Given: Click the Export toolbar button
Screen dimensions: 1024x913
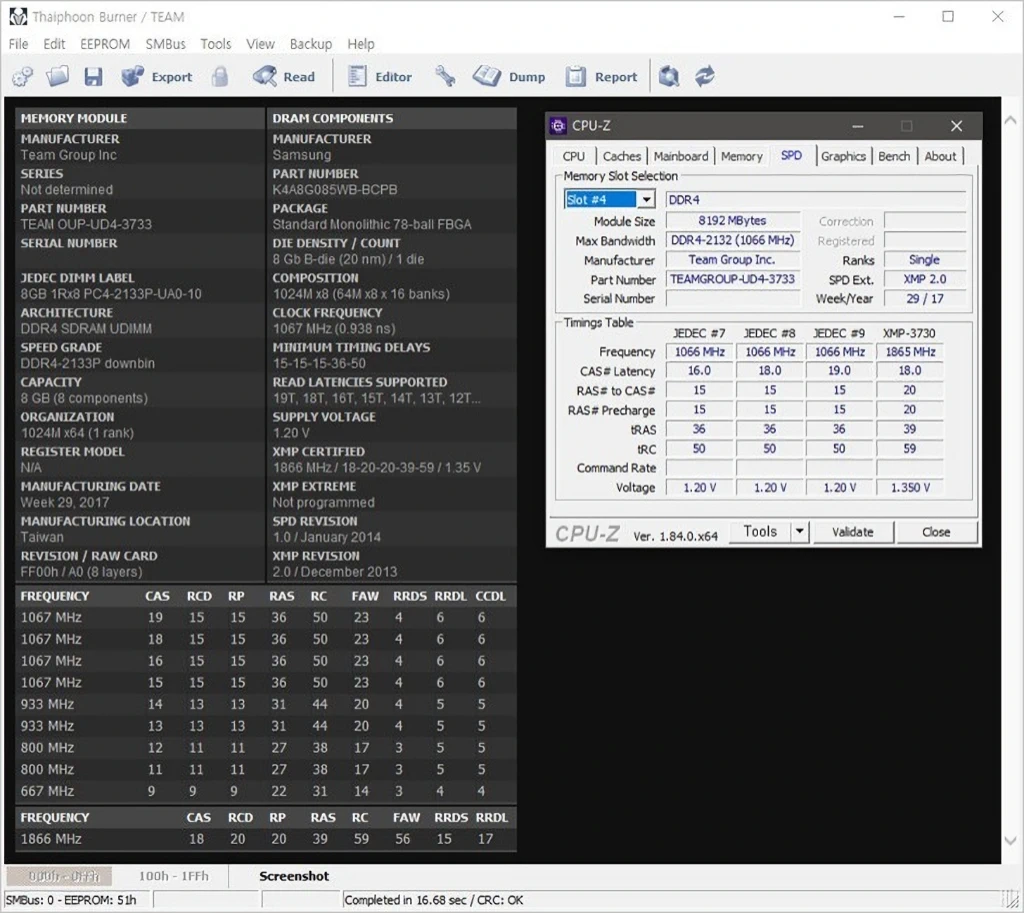Looking at the screenshot, I should [157, 76].
